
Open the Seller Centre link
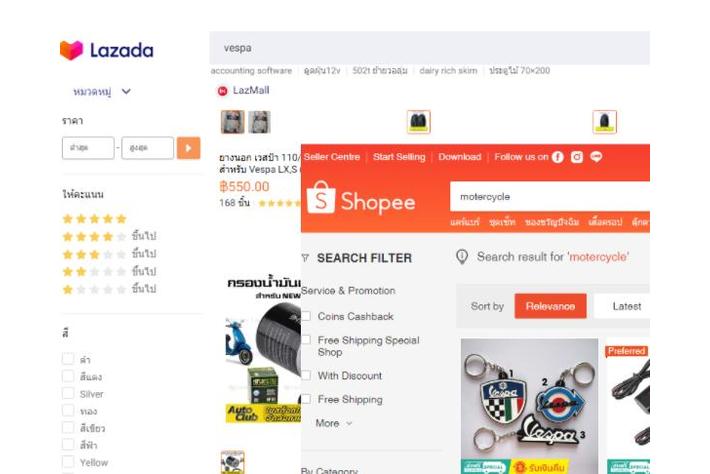(x=331, y=157)
